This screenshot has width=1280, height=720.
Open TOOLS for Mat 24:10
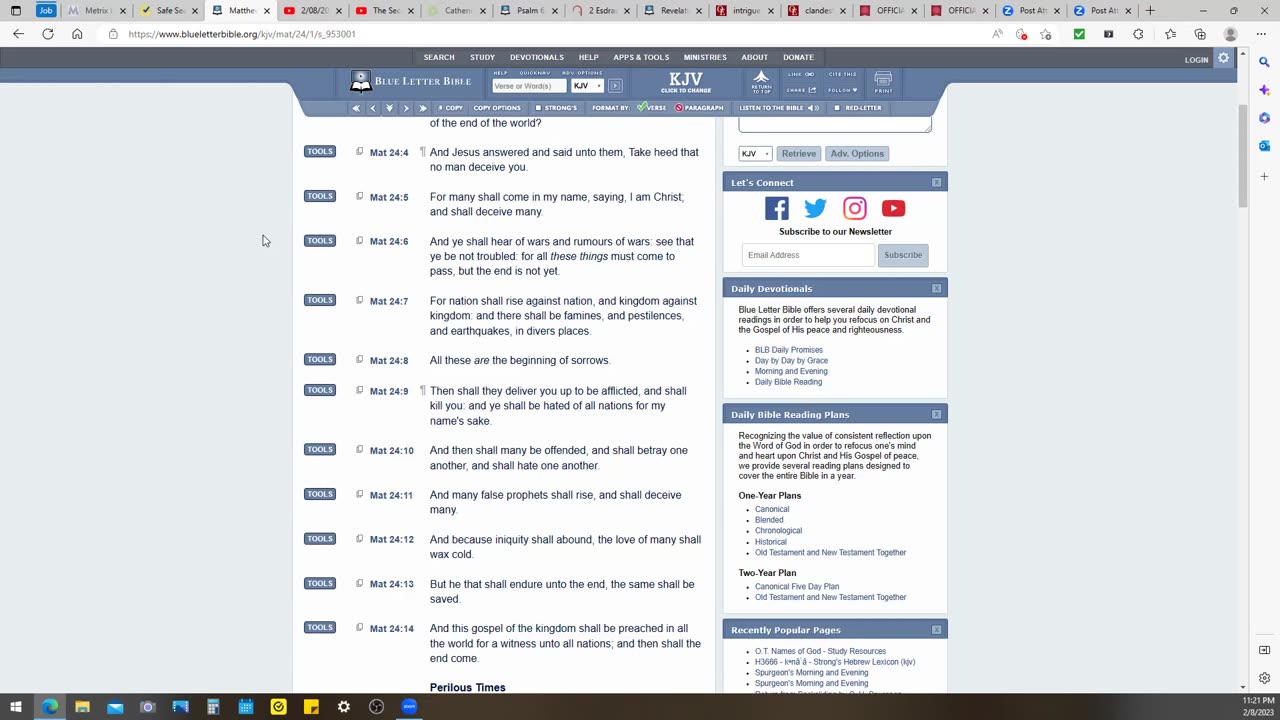320,450
